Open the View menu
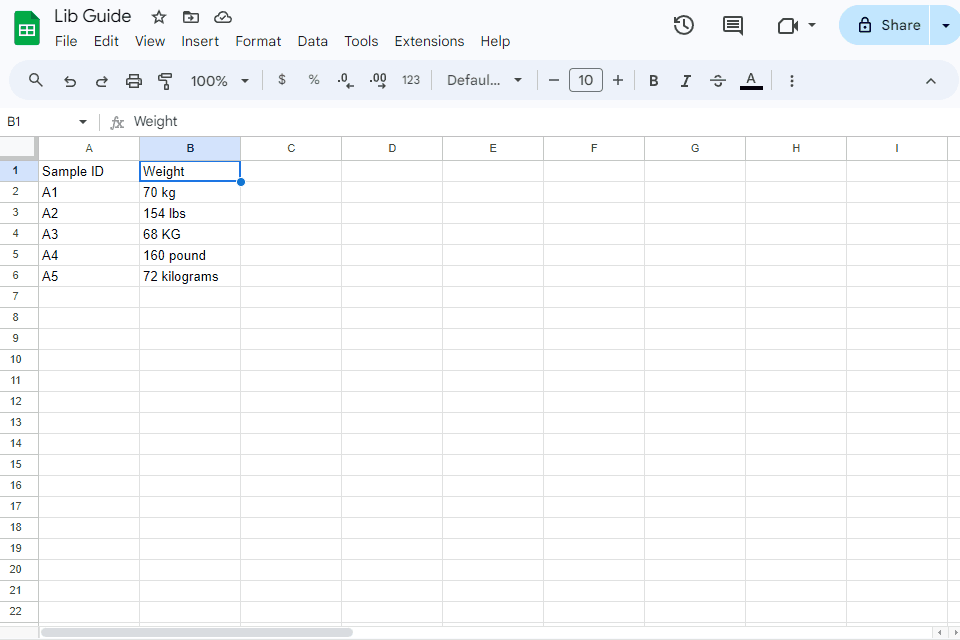 150,41
